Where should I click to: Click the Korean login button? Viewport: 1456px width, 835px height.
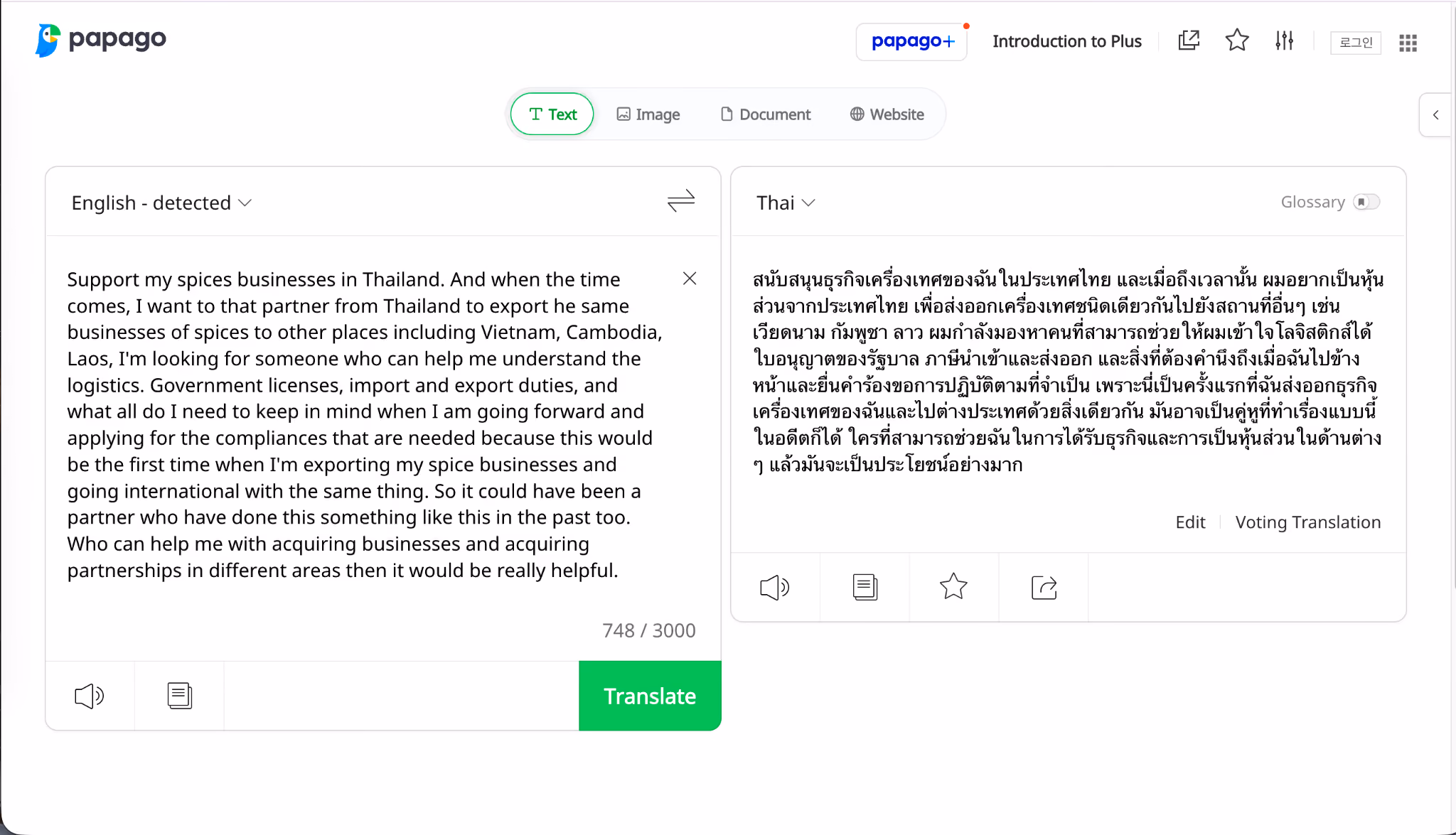pyautogui.click(x=1356, y=43)
